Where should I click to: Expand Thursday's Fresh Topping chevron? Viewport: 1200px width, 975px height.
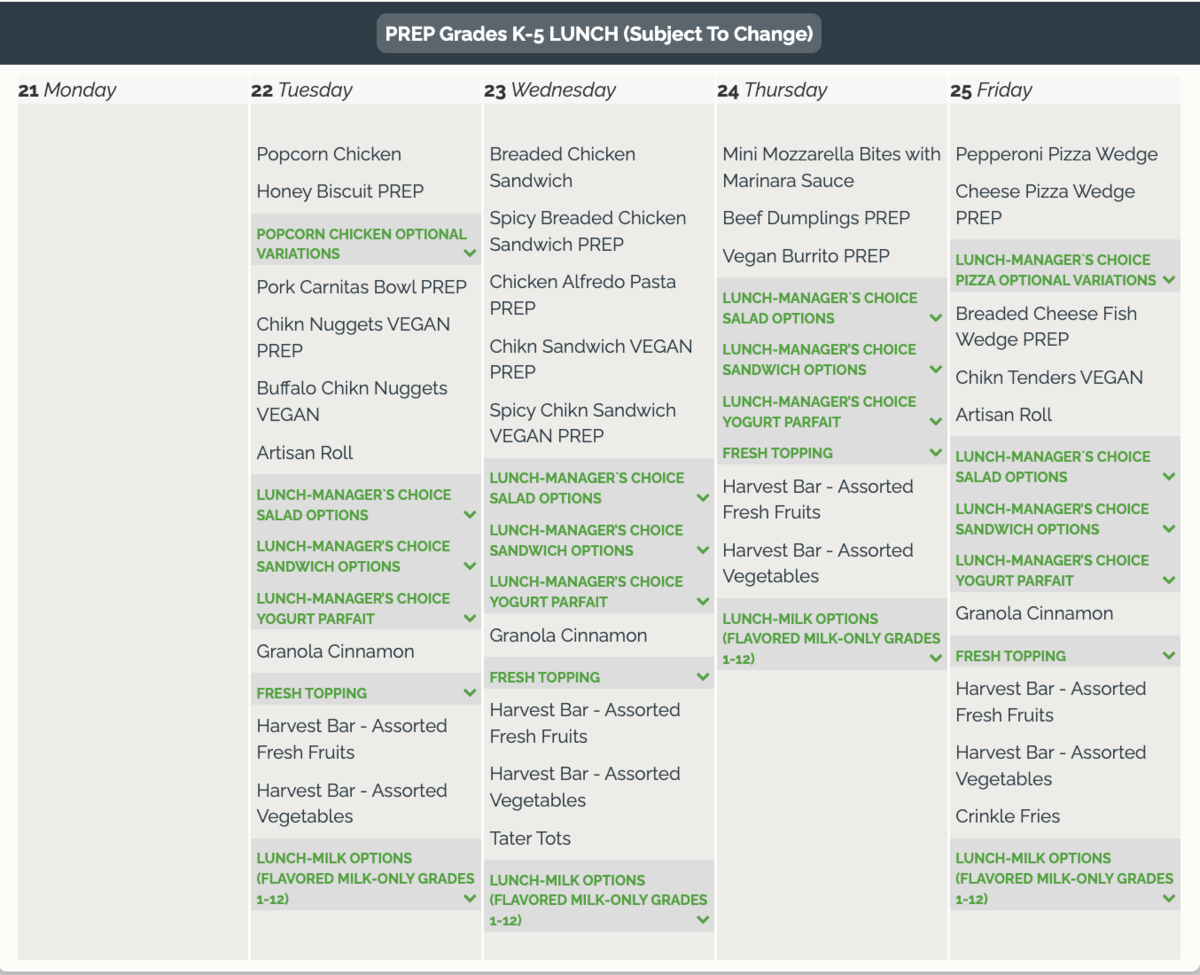(x=936, y=453)
